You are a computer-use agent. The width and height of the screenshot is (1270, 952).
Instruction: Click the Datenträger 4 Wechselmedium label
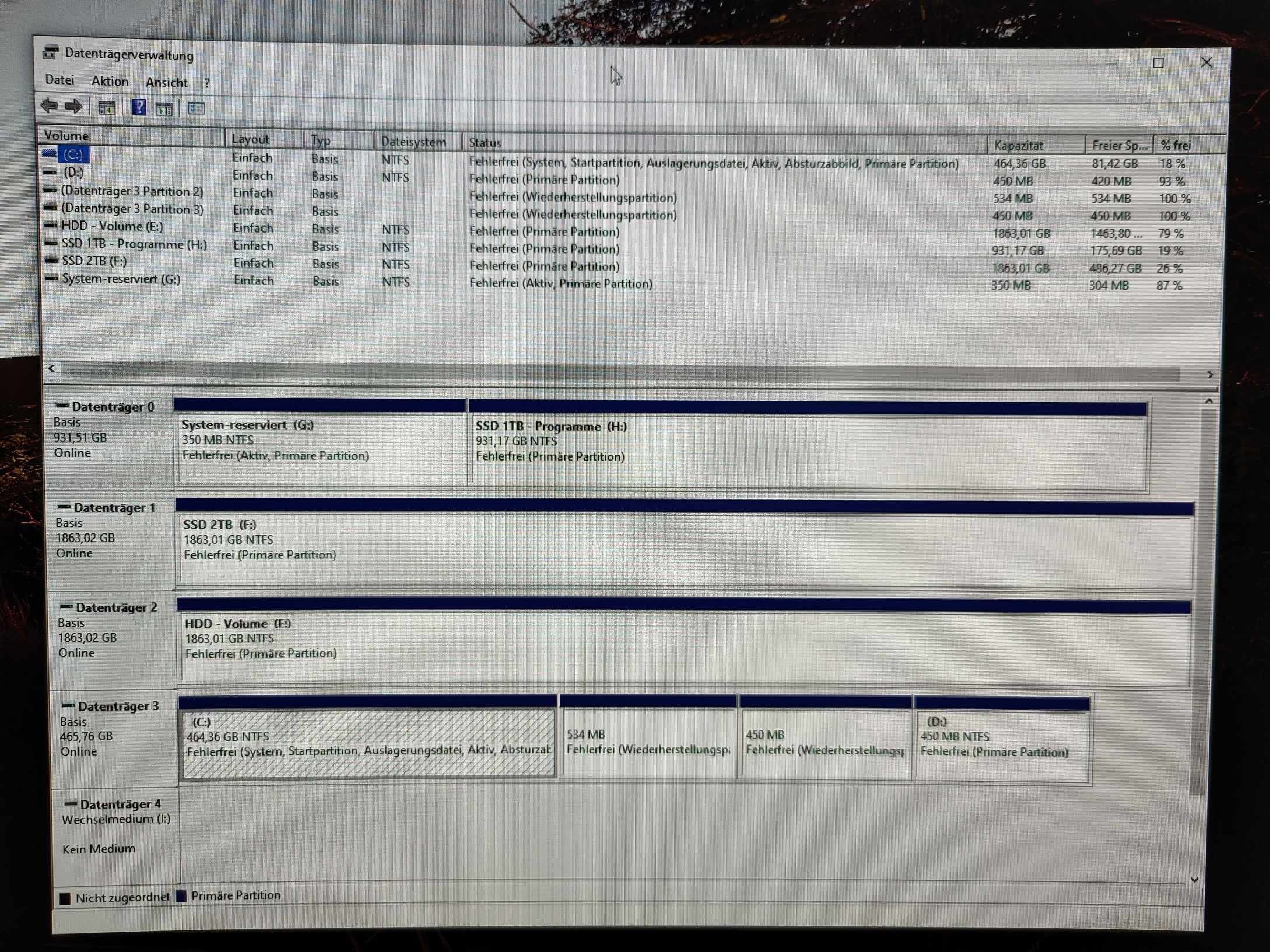pyautogui.click(x=115, y=819)
